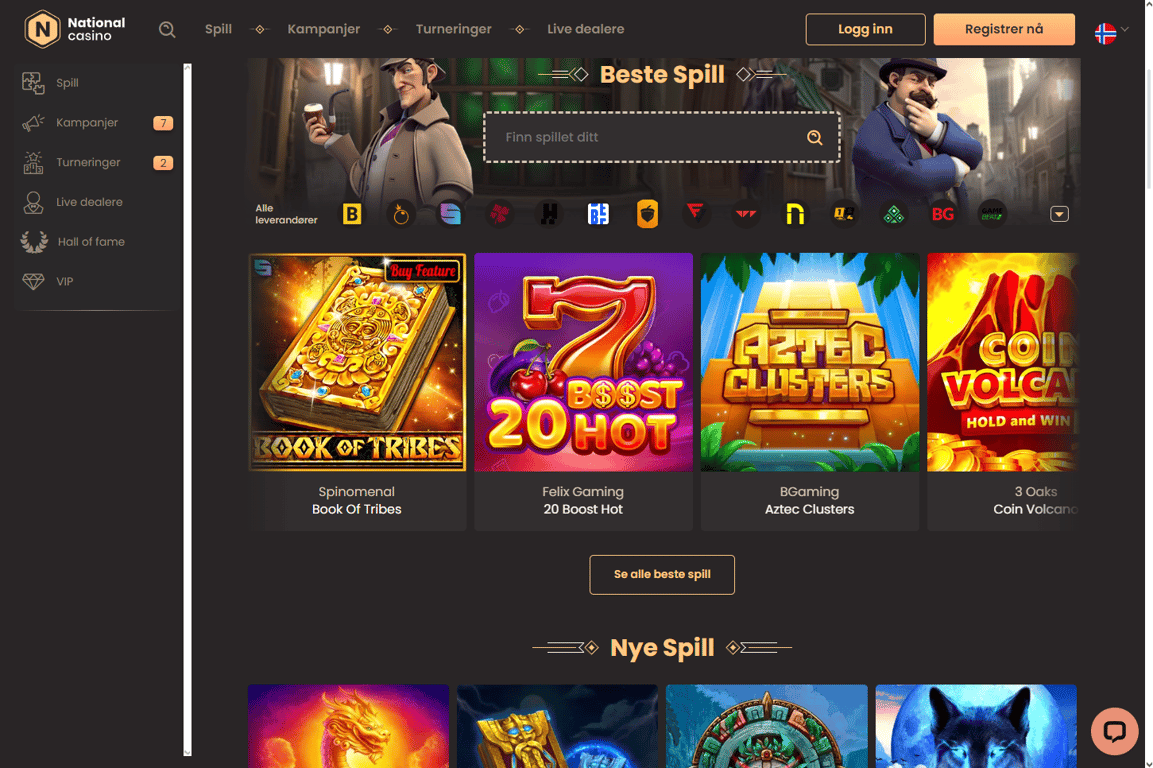The height and width of the screenshot is (768, 1153).
Task: Open the Norwegian flag language selector
Action: [x=1111, y=32]
